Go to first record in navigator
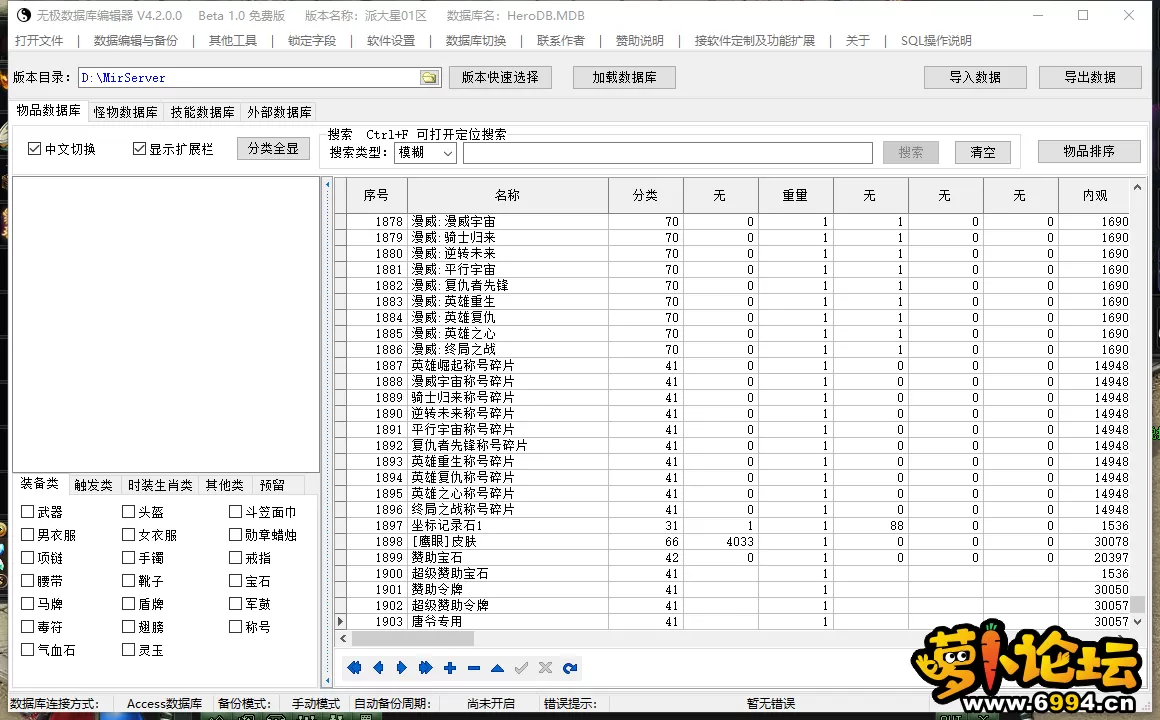Viewport: 1160px width, 720px height. tap(354, 668)
